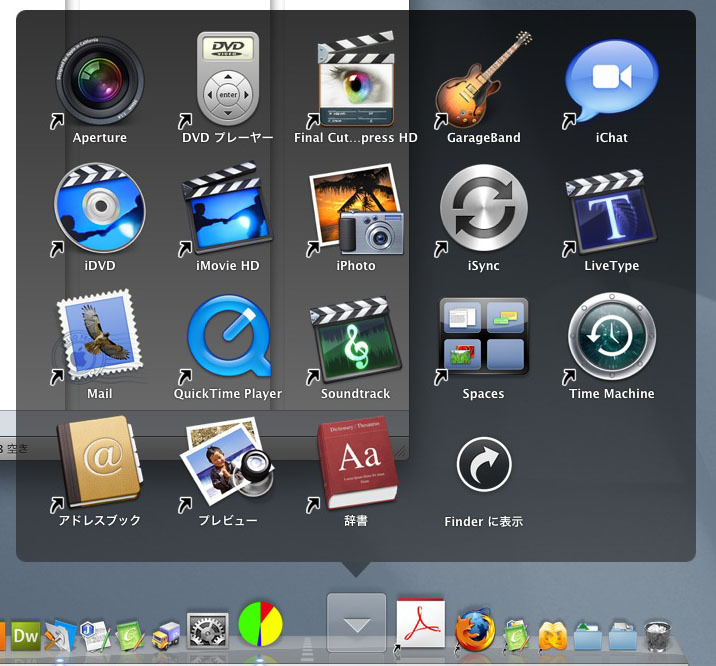
Task: Open green C alias right of Firefox
Action: 517,635
